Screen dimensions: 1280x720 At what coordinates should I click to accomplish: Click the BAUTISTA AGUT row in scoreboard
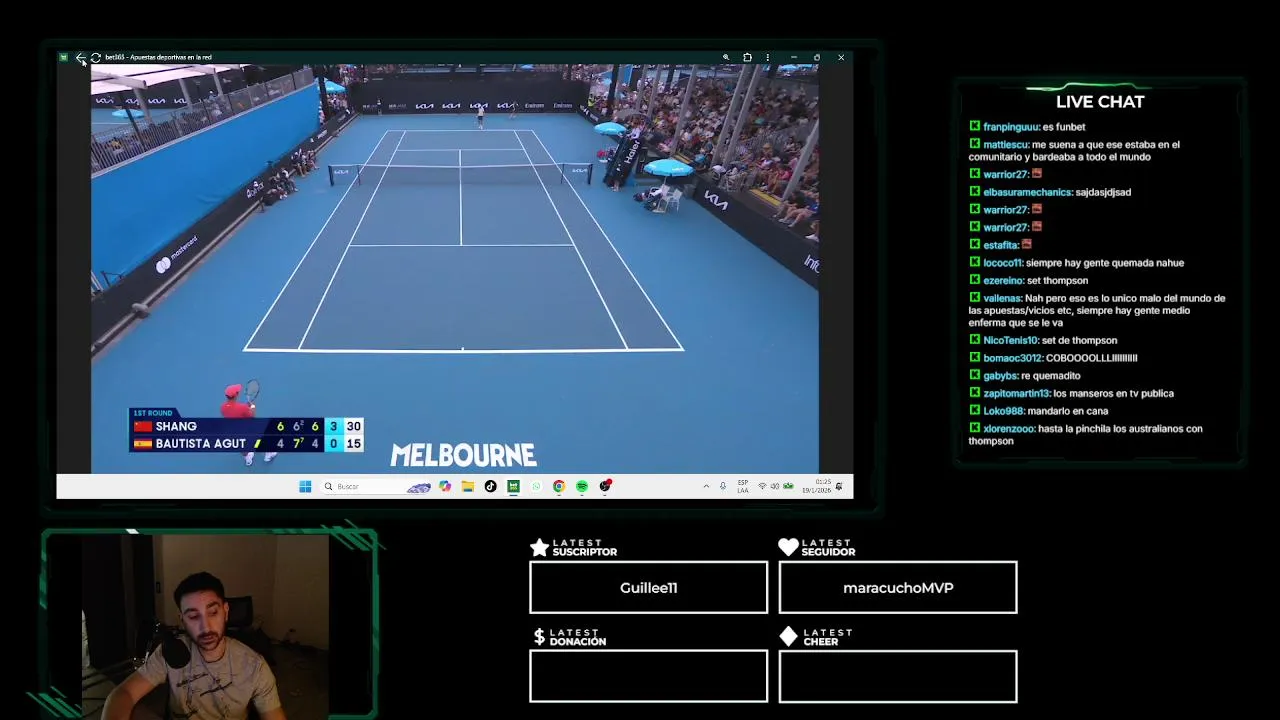246,443
